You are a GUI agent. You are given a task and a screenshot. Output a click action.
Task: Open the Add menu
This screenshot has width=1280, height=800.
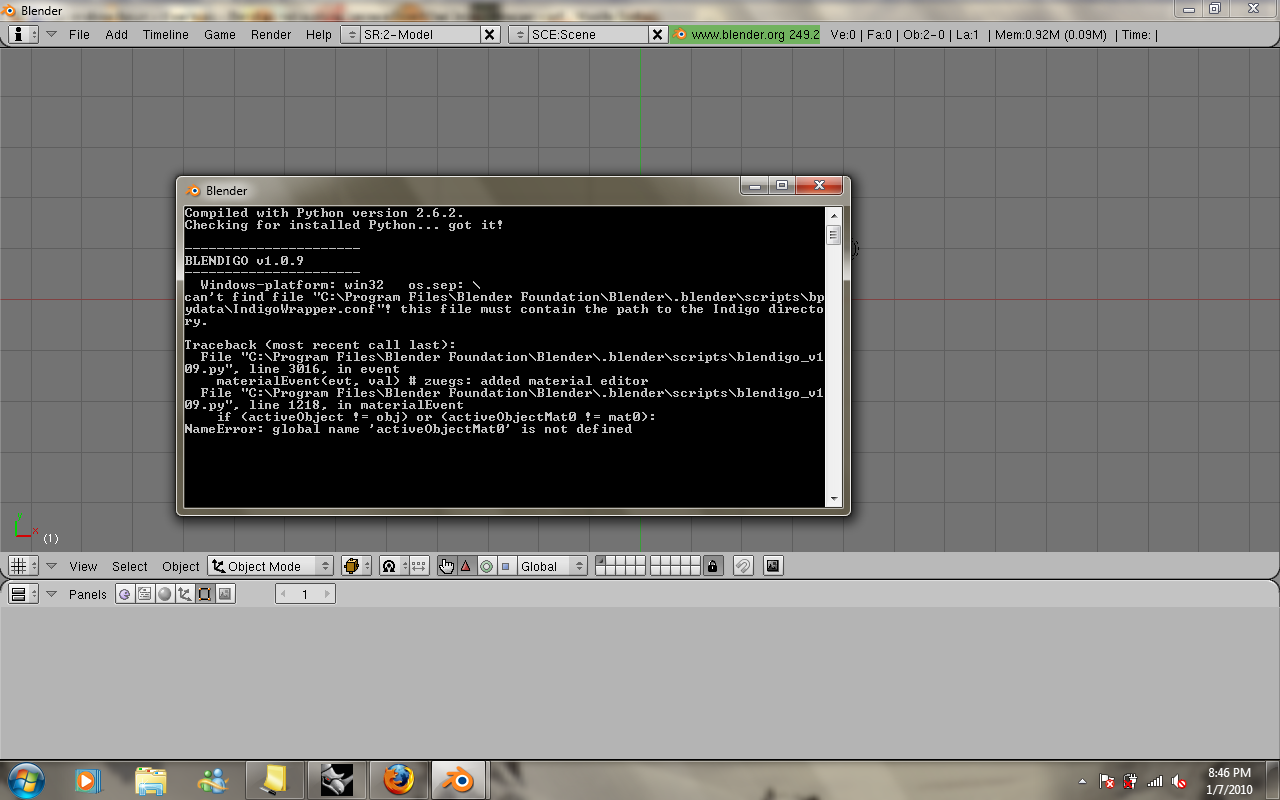(117, 34)
